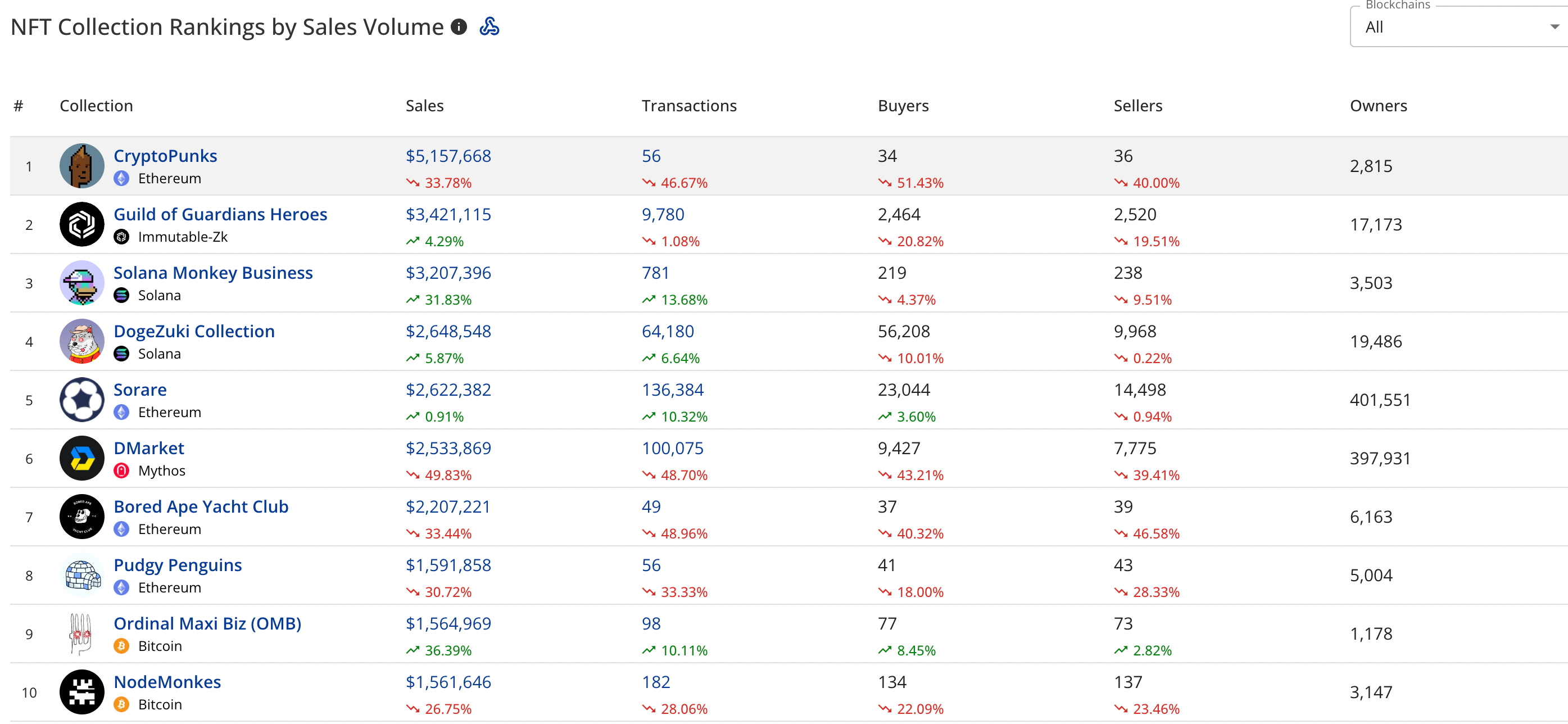Click the Solana Monkey Business avatar
Viewport: 1568px width, 724px height.
[x=81, y=283]
